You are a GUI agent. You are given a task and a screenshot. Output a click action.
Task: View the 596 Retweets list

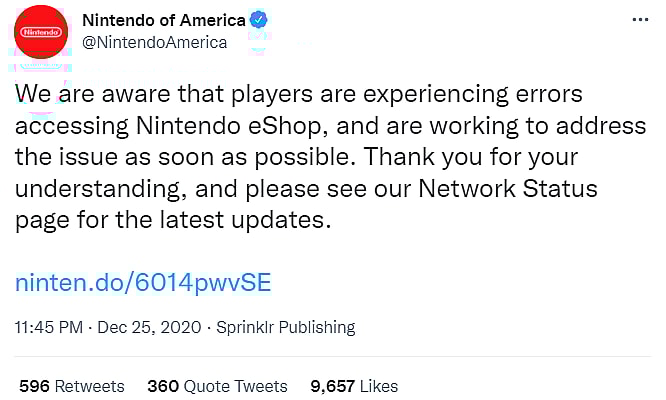click(72, 386)
